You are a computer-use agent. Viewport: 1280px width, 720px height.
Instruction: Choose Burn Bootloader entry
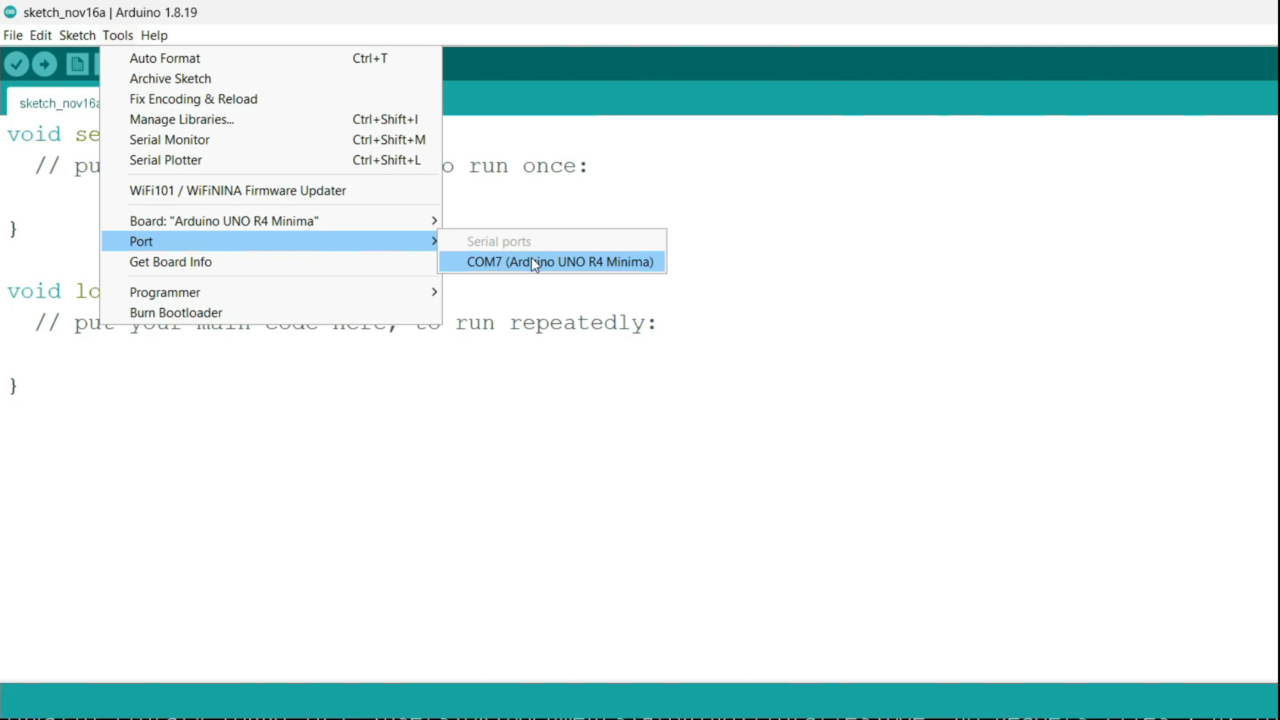(x=271, y=312)
